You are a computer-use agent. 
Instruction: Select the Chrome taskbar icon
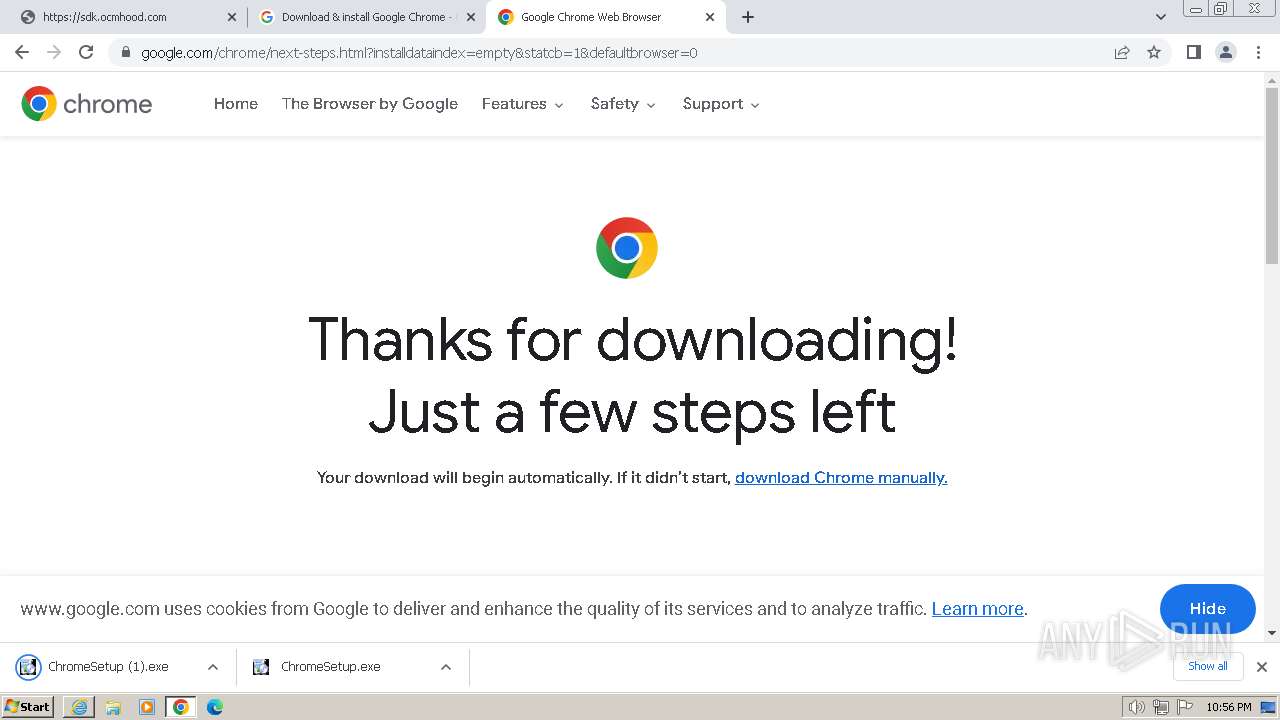[181, 707]
